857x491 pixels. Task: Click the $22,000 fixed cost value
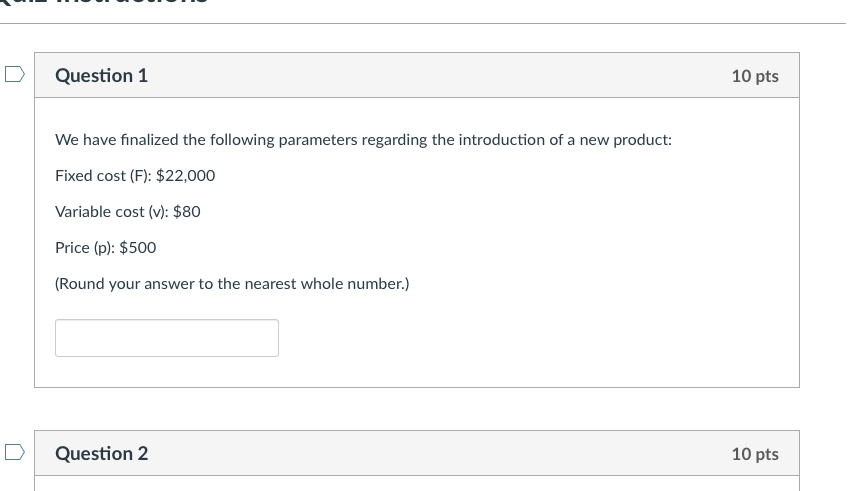pyautogui.click(x=186, y=176)
